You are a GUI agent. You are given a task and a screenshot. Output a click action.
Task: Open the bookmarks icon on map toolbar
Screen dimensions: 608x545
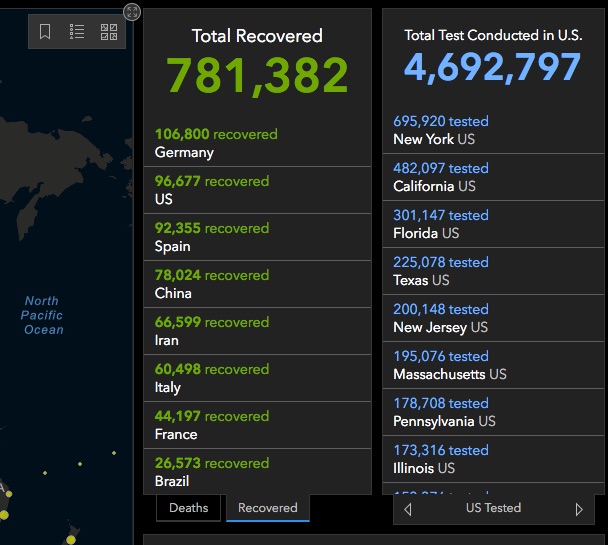click(x=45, y=31)
